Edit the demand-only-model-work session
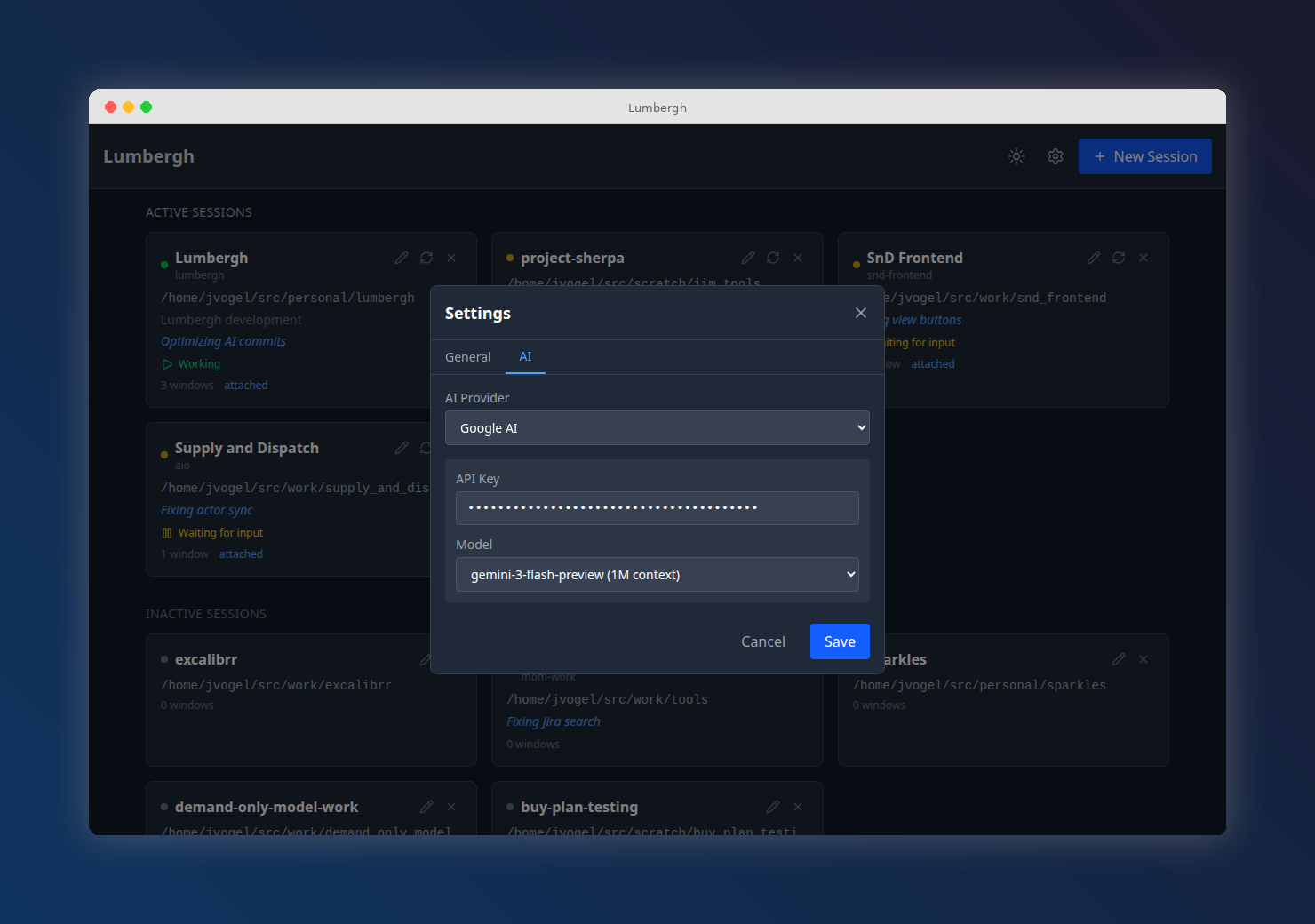Image resolution: width=1315 pixels, height=924 pixels. click(426, 807)
